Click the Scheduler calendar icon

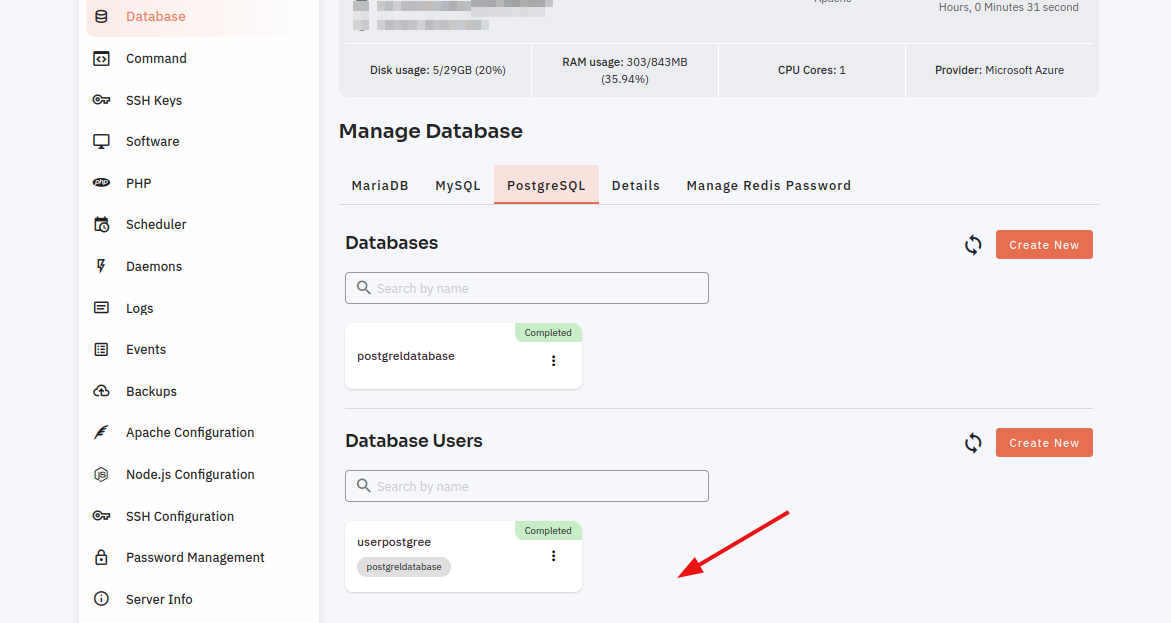tap(102, 224)
